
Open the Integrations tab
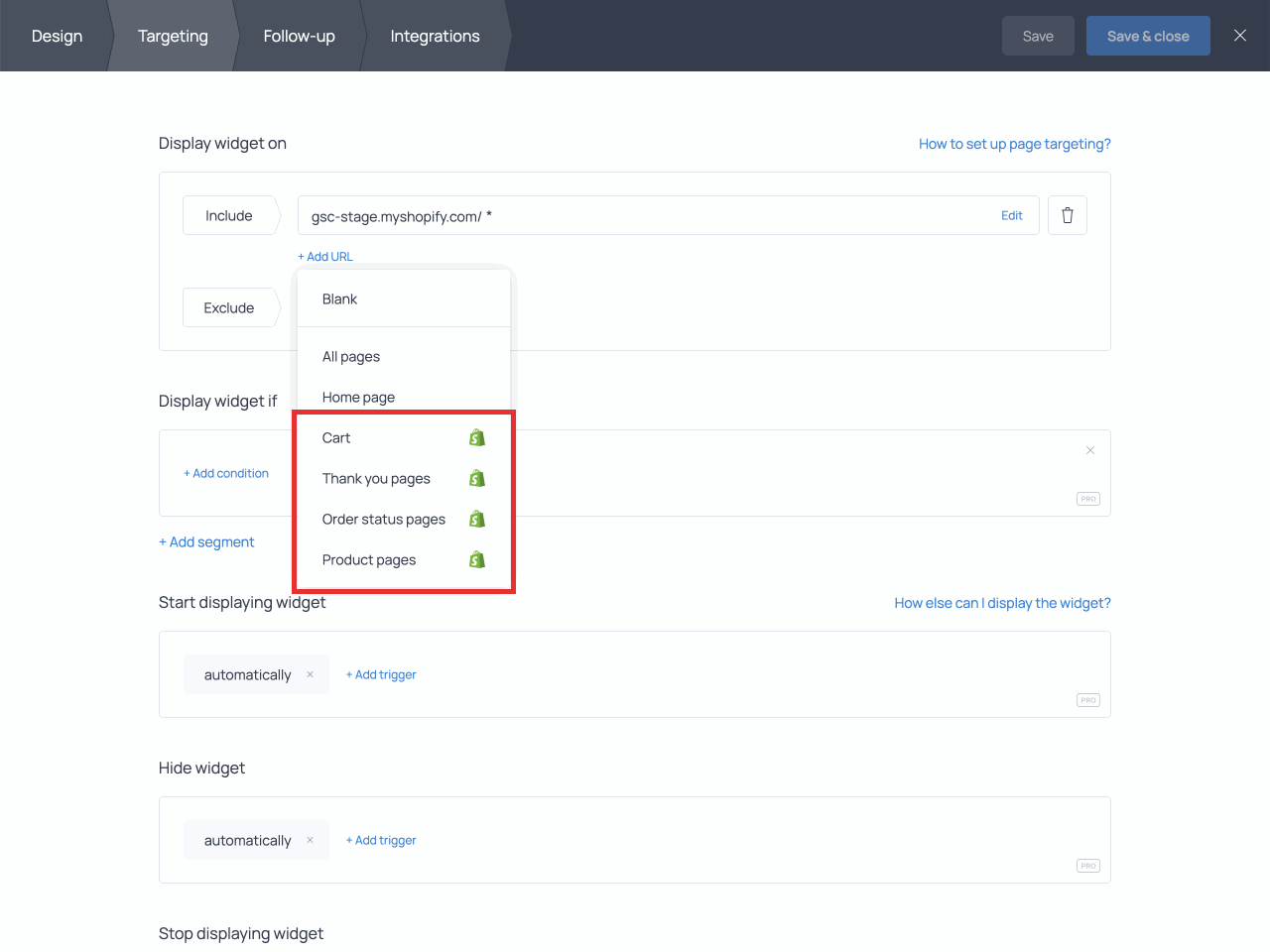coord(435,36)
